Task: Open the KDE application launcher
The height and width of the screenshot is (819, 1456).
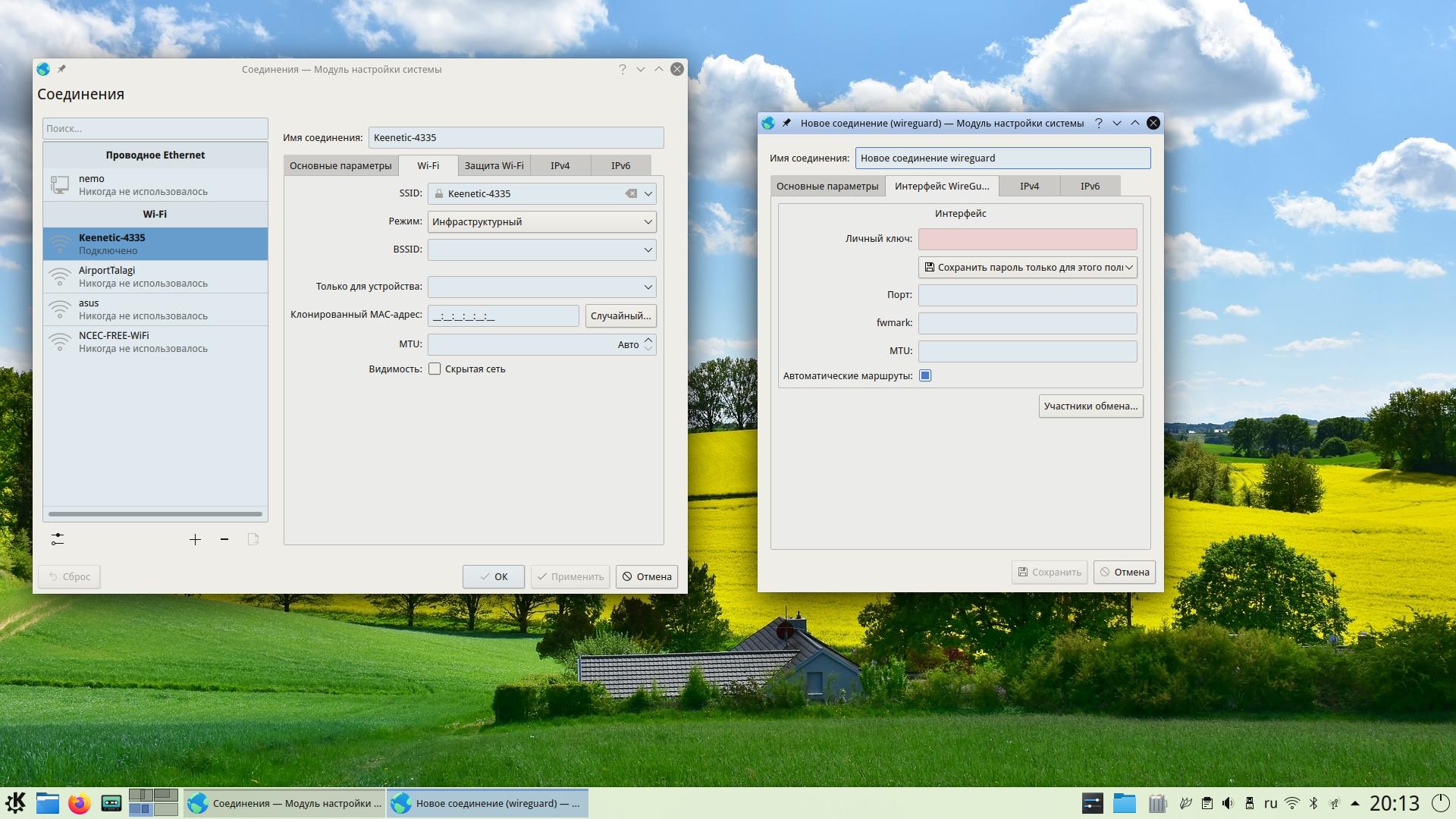Action: (16, 803)
